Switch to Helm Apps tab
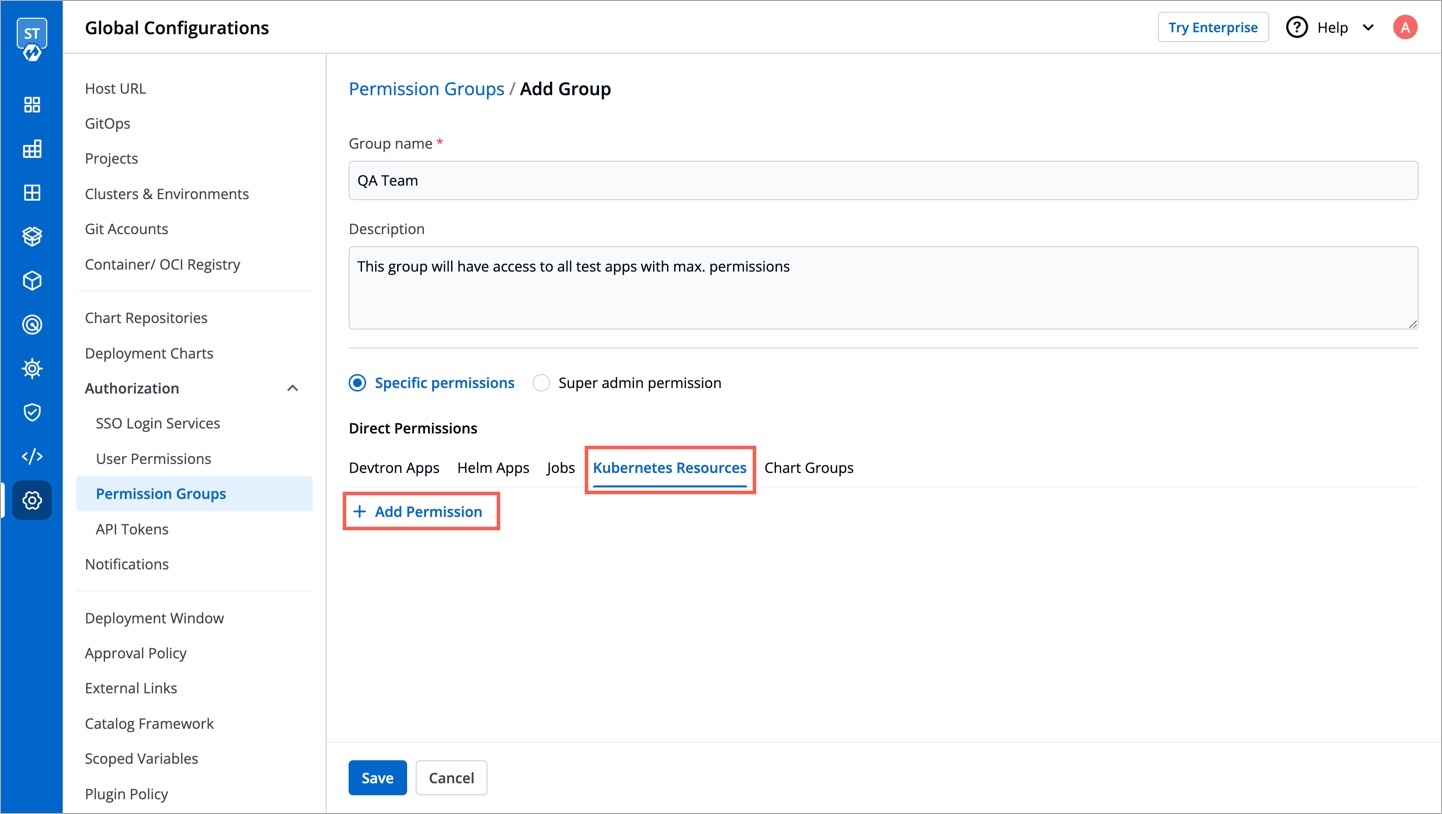Image resolution: width=1442 pixels, height=814 pixels. tap(493, 468)
